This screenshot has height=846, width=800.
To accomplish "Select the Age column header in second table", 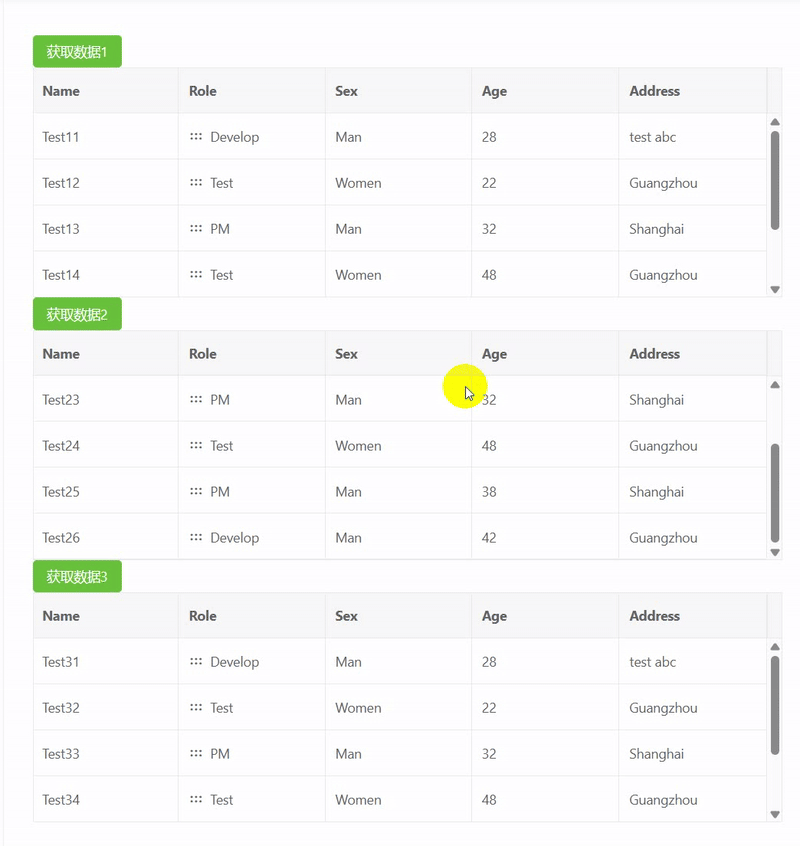I will pyautogui.click(x=494, y=354).
